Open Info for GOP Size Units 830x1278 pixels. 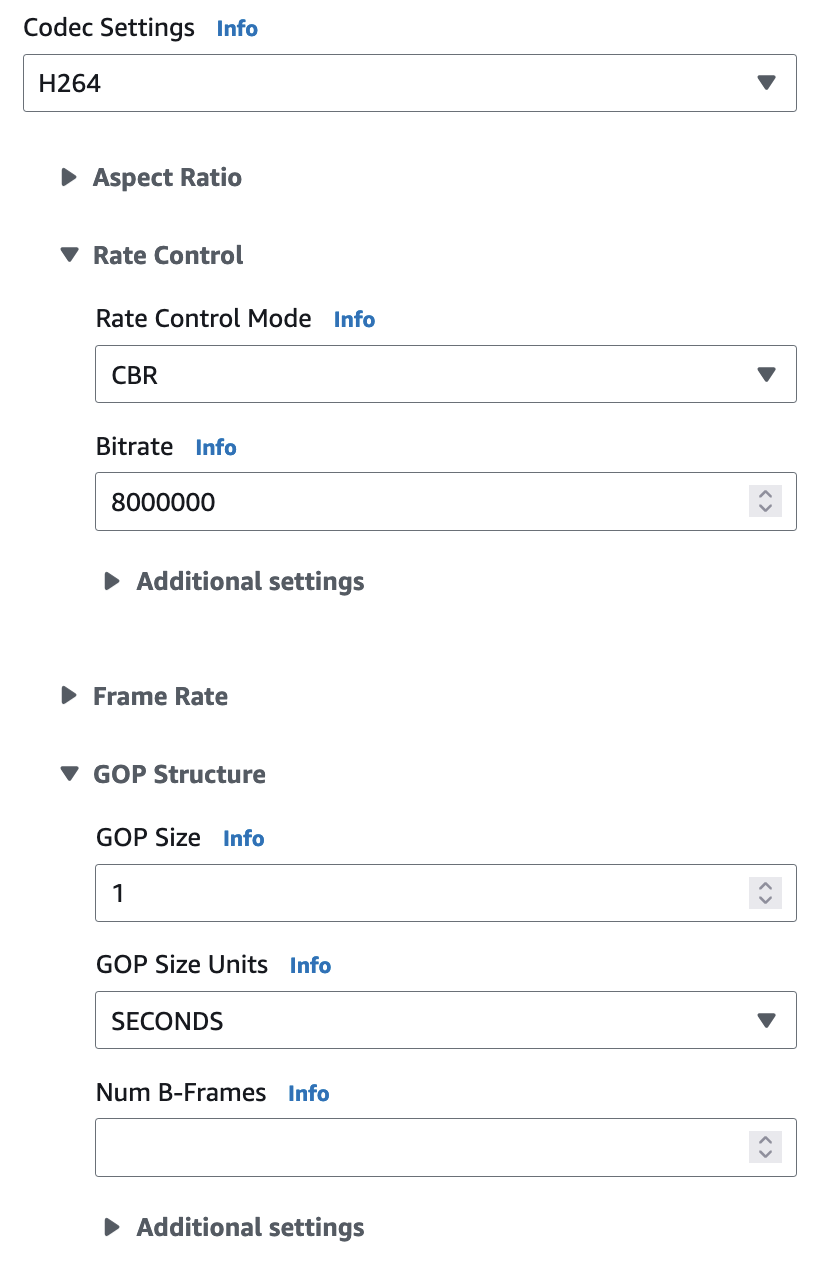click(x=310, y=966)
